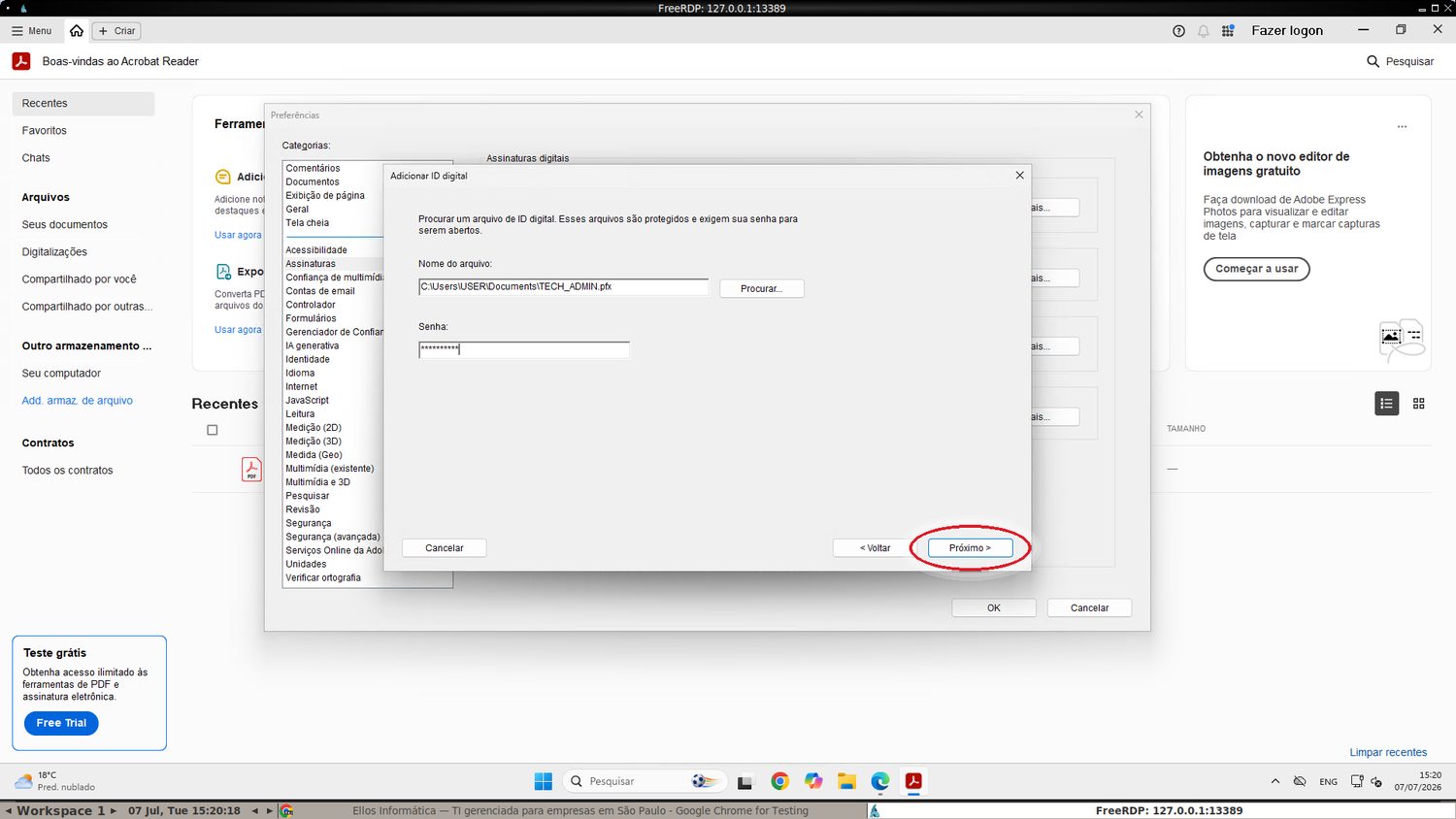1456x819 pixels.
Task: Click Começar a usar button
Action: tap(1257, 269)
